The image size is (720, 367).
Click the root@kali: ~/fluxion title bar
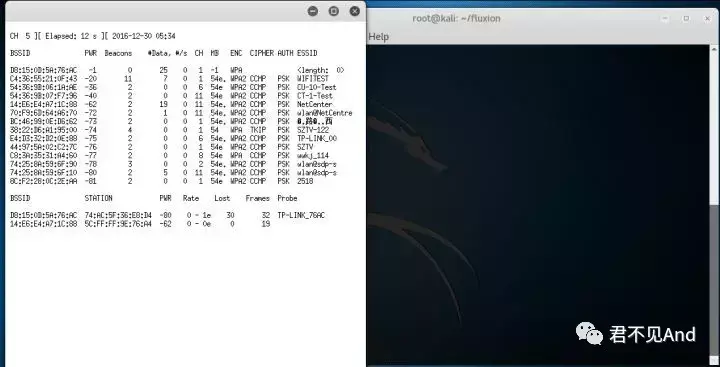point(456,18)
